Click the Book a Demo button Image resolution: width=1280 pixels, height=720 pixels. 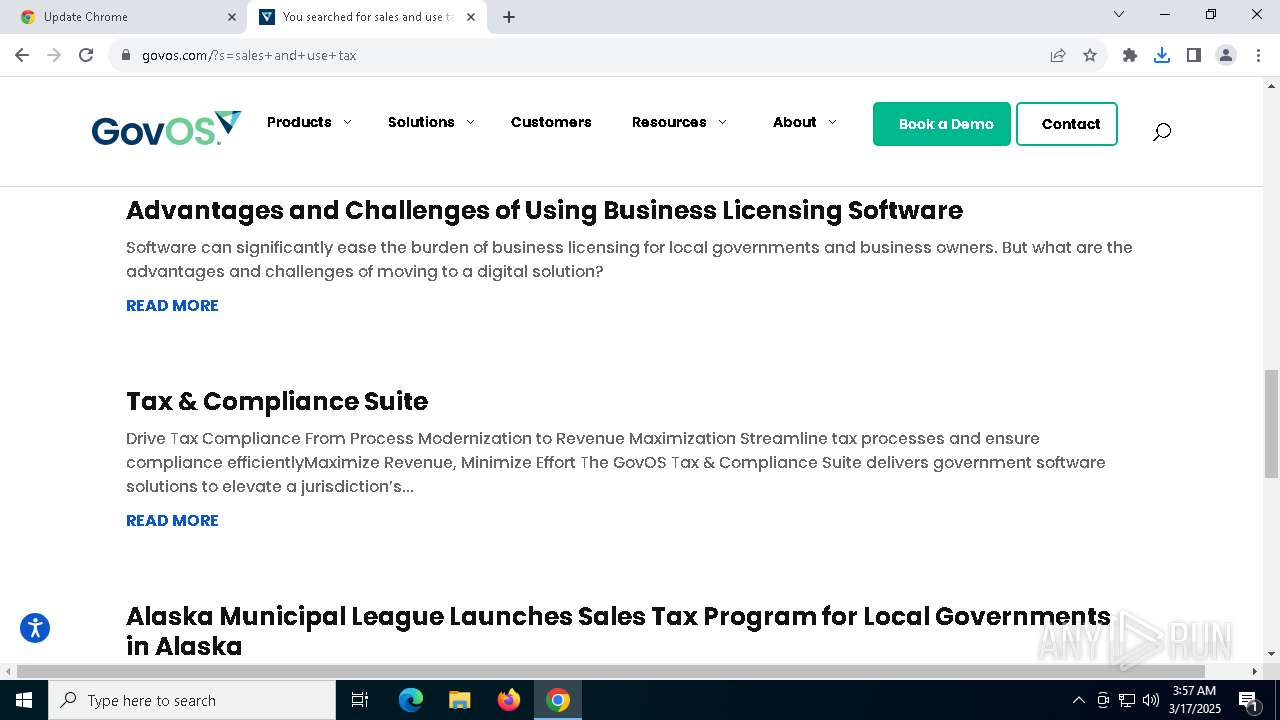pos(942,124)
